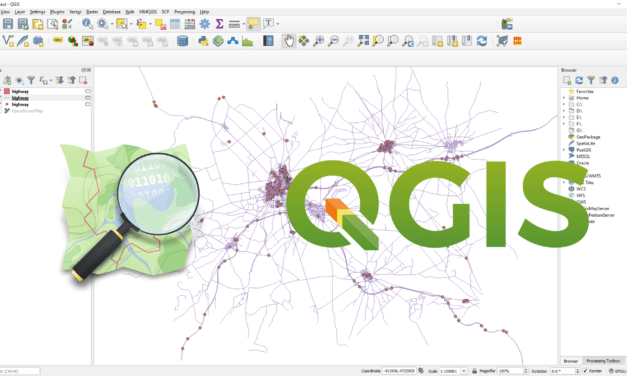Screen dimensions: 627x376
Task: Expand the C:\ drive in Browser
Action: 564,104
